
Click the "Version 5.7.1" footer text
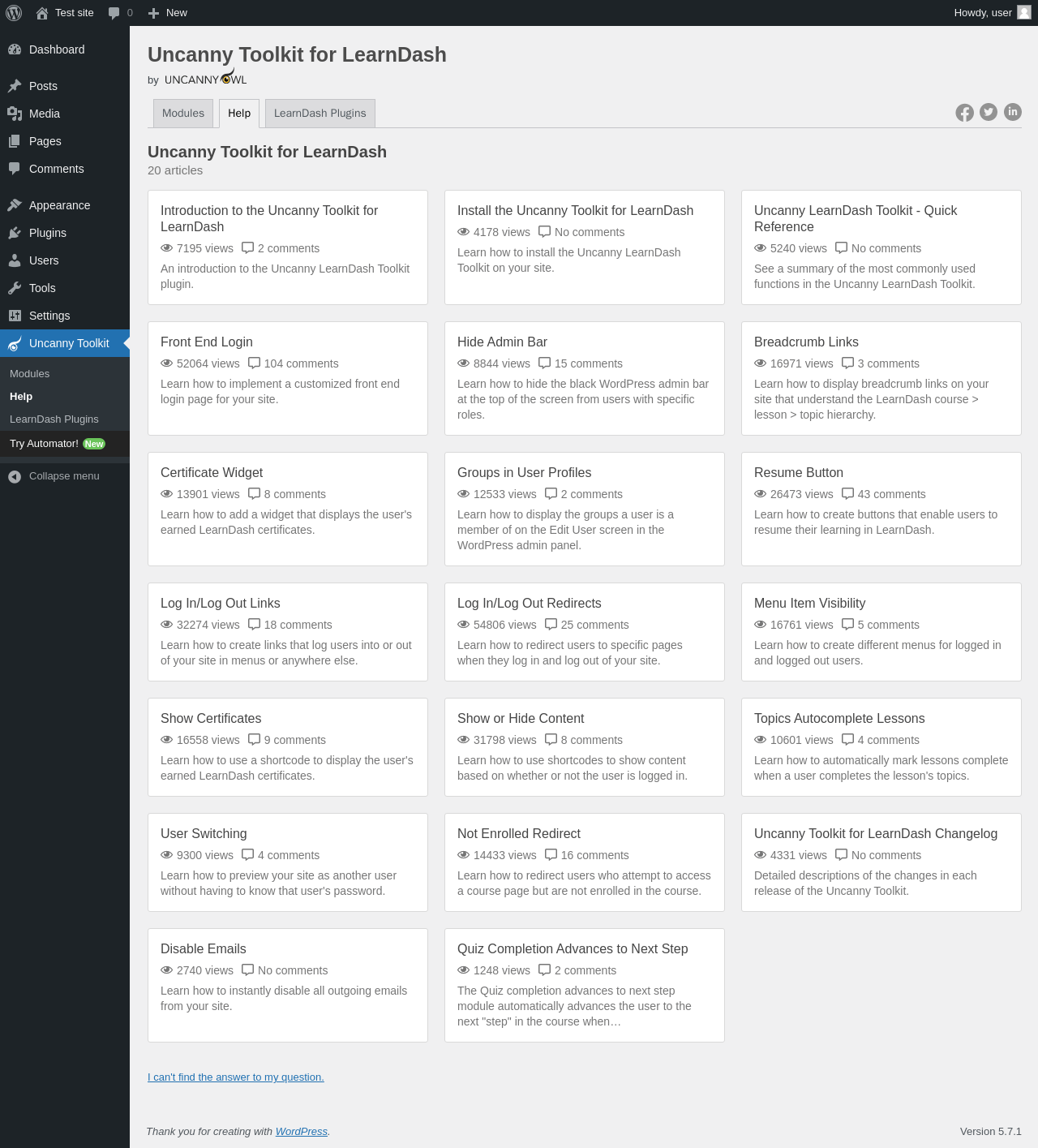991,1132
